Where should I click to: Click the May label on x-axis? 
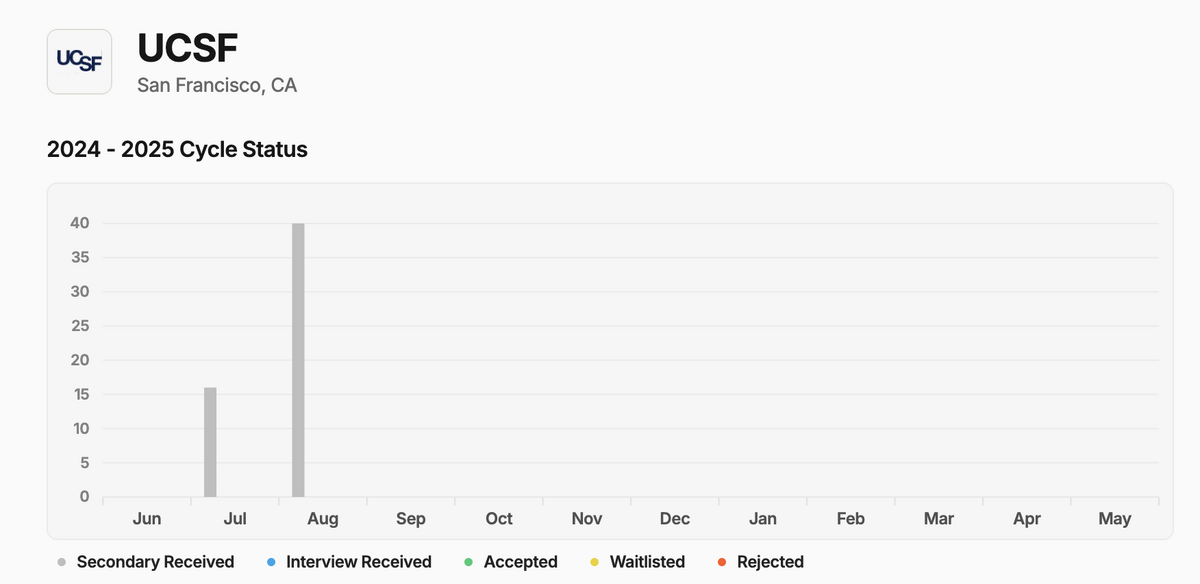click(1115, 518)
